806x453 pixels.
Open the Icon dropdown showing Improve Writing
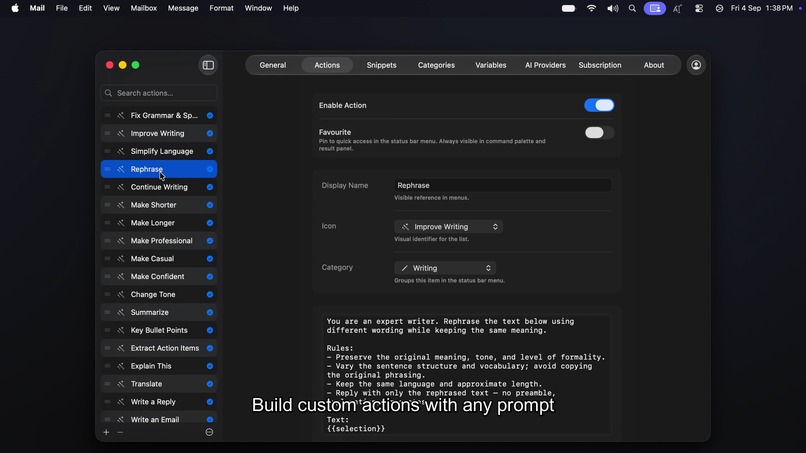pyautogui.click(x=448, y=227)
